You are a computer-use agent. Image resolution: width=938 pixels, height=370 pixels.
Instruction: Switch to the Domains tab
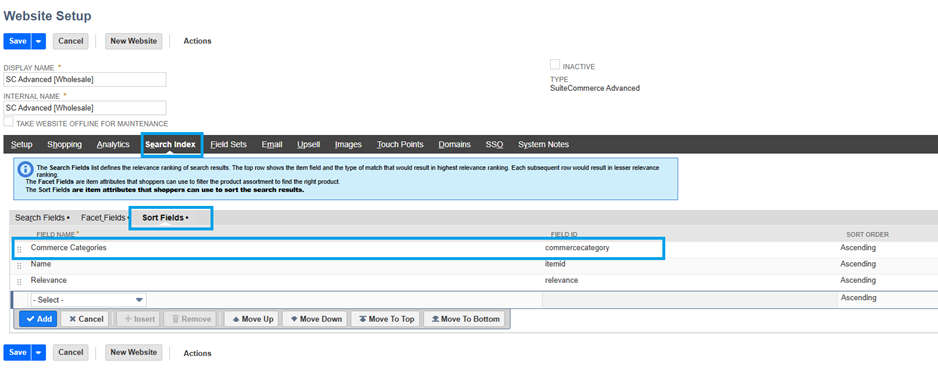pos(455,145)
